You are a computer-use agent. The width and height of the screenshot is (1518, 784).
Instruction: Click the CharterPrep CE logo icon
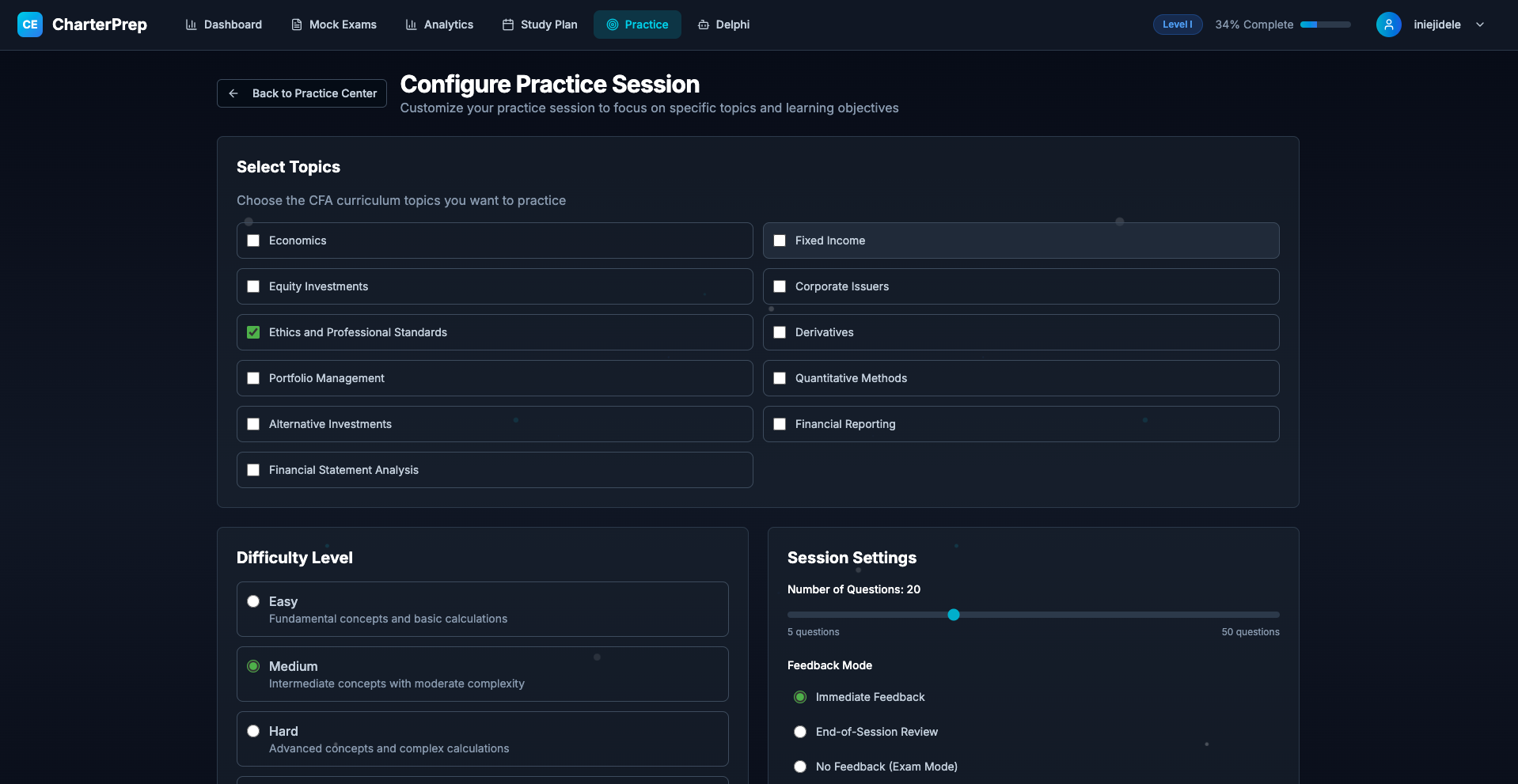pos(30,25)
